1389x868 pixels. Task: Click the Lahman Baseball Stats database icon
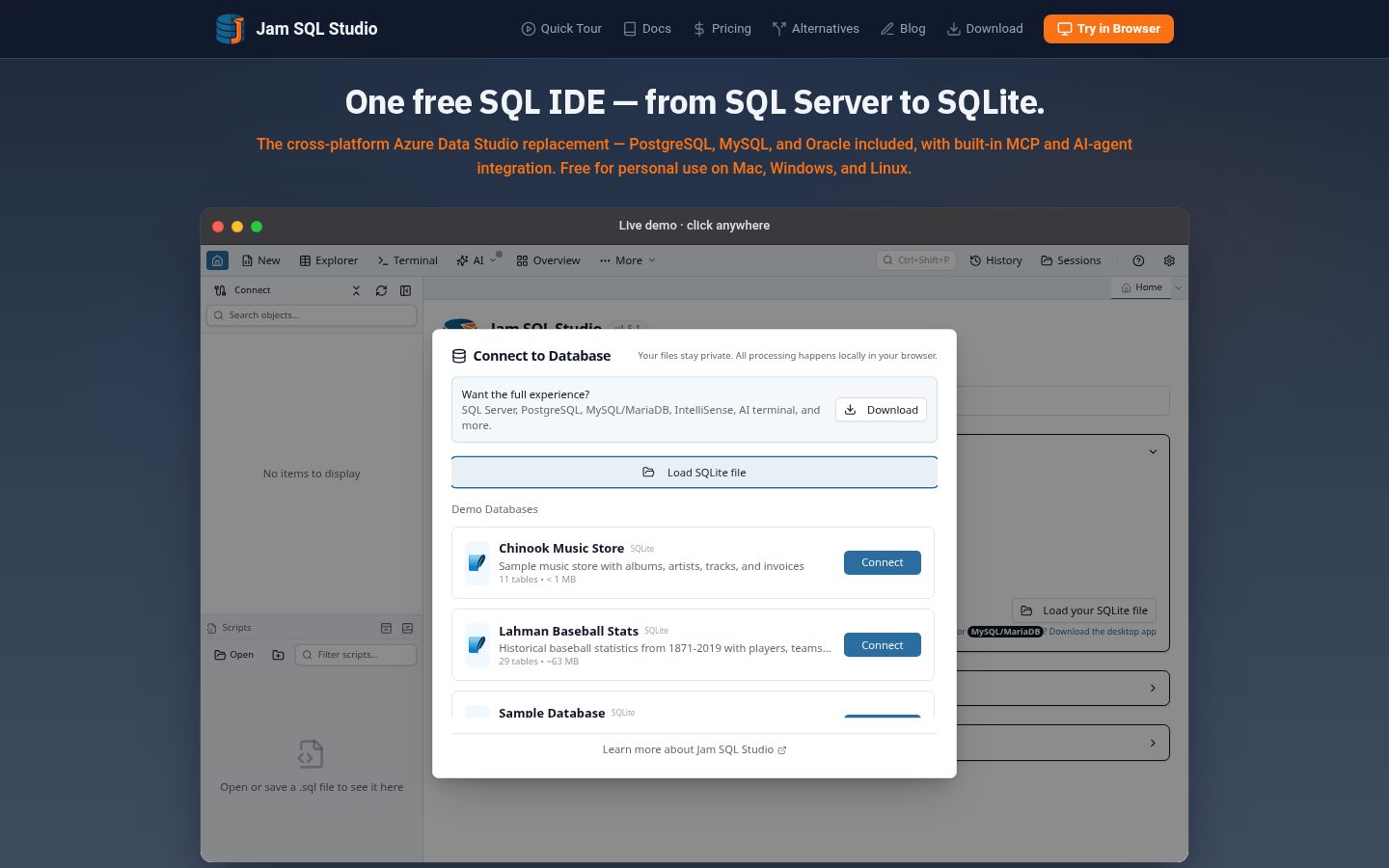click(x=477, y=645)
